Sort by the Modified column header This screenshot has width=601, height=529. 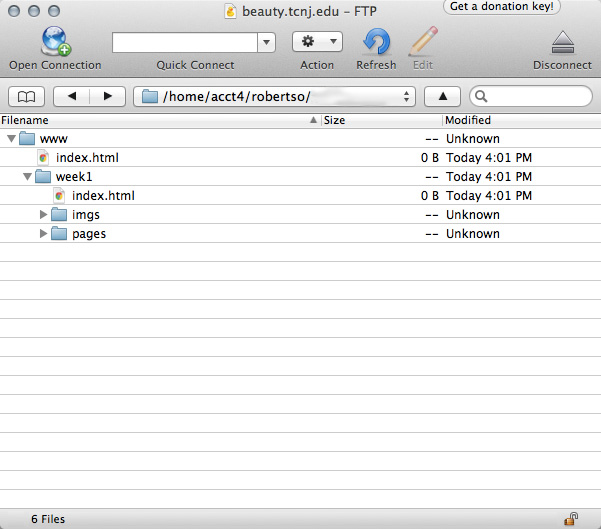pos(520,120)
